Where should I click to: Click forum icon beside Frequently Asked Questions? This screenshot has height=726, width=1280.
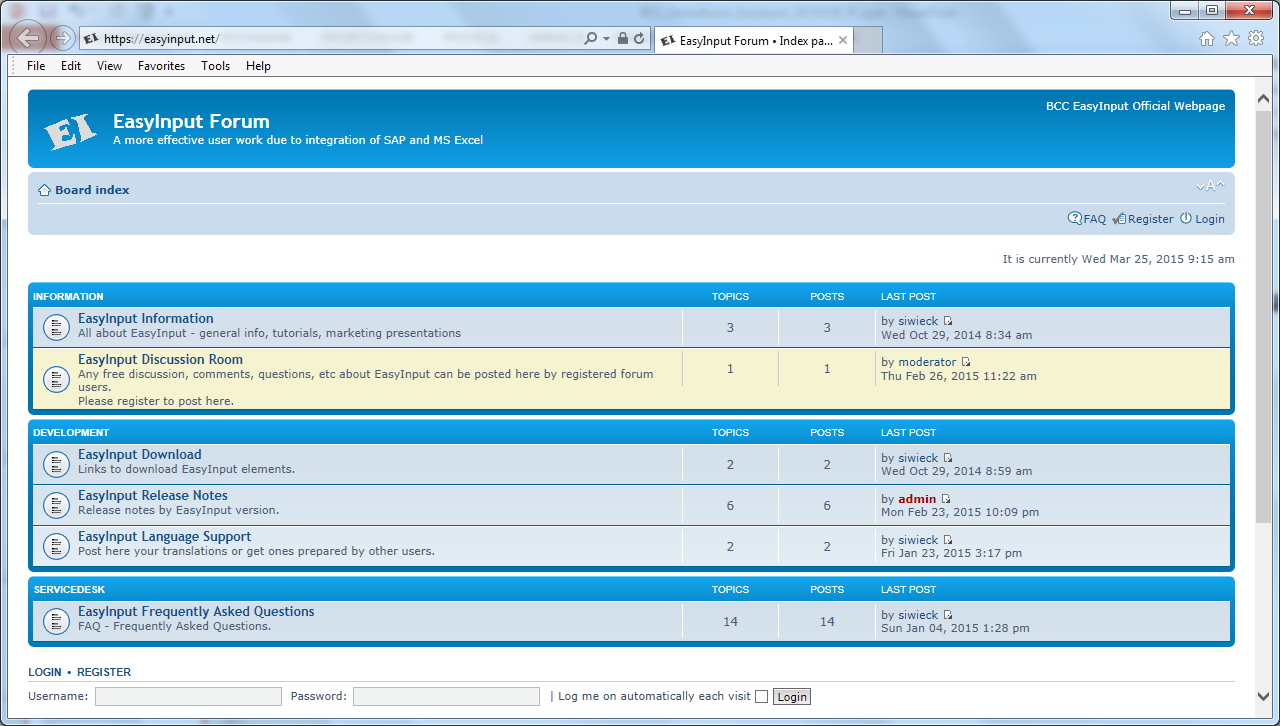point(55,620)
